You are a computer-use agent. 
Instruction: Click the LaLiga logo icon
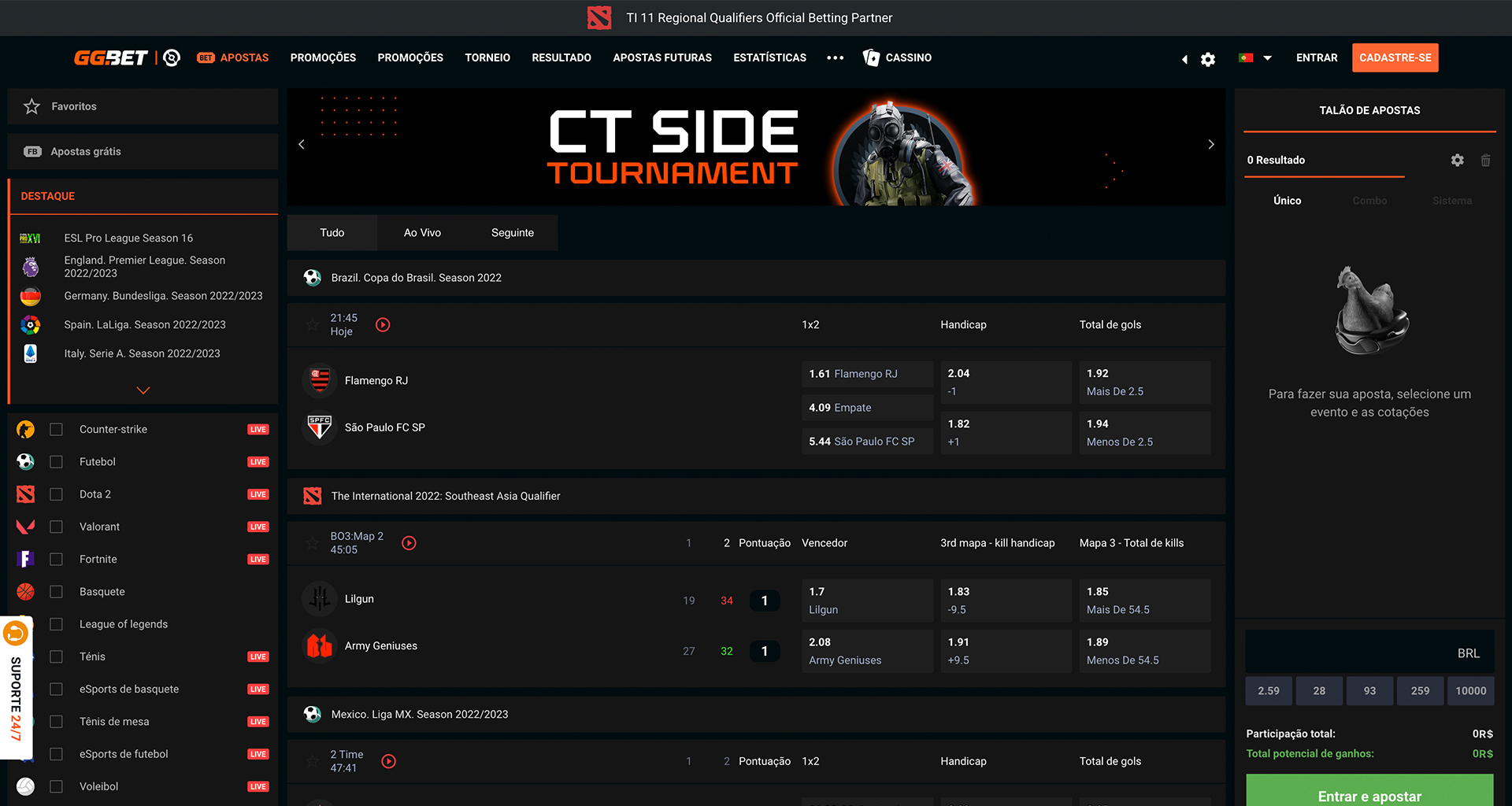click(x=30, y=324)
